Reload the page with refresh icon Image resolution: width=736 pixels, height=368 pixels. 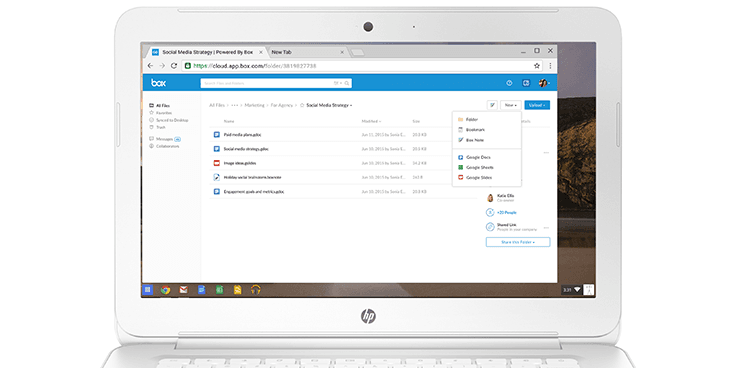174,66
